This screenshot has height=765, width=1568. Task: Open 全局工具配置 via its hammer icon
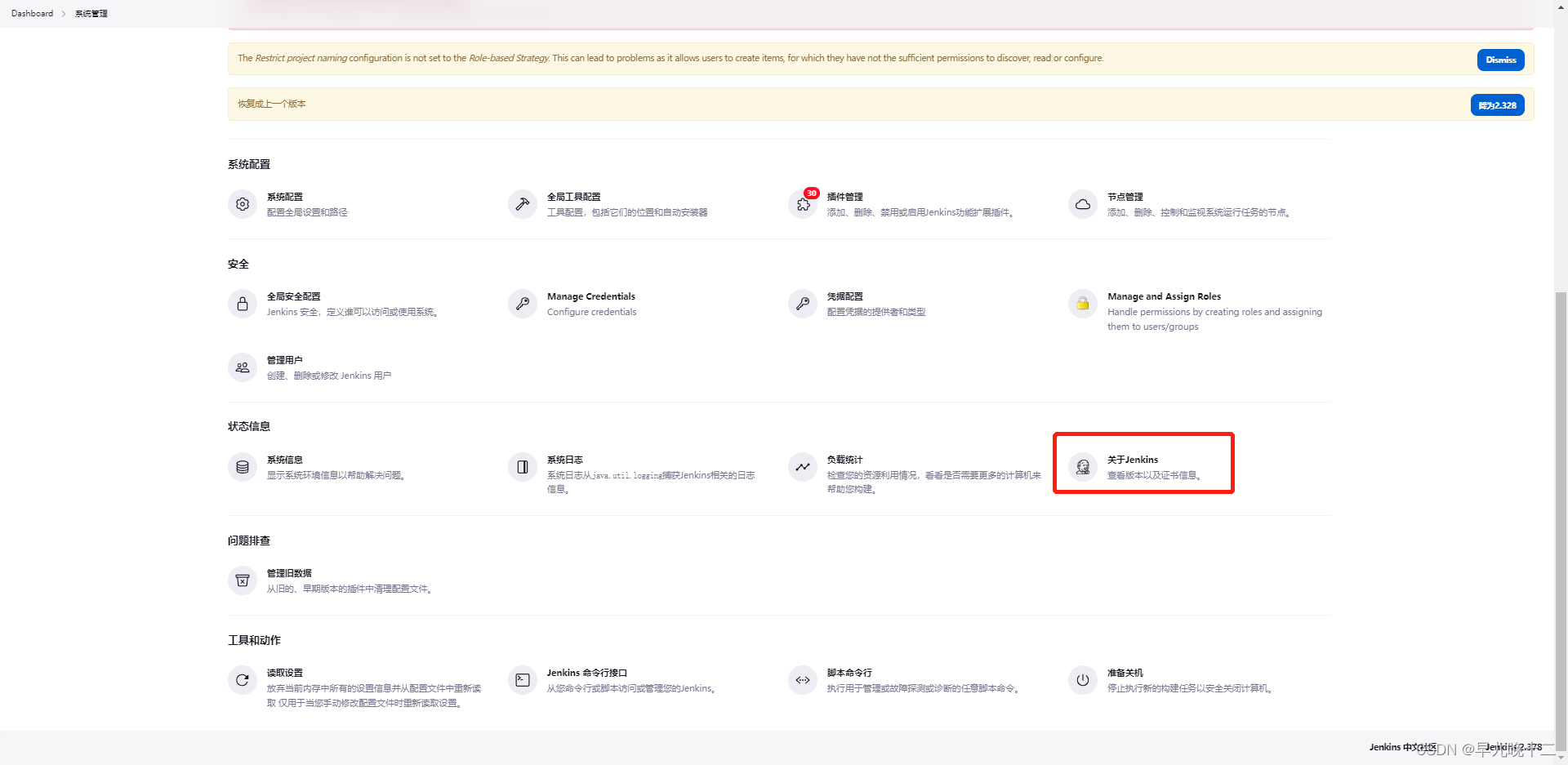coord(523,204)
